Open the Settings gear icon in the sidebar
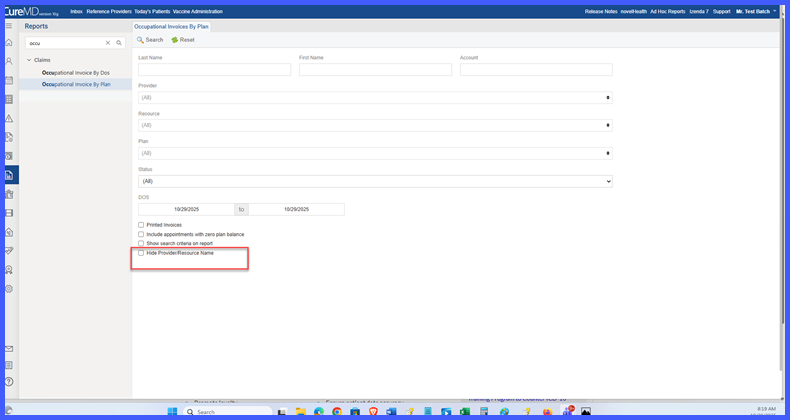The image size is (790, 420). [x=9, y=289]
